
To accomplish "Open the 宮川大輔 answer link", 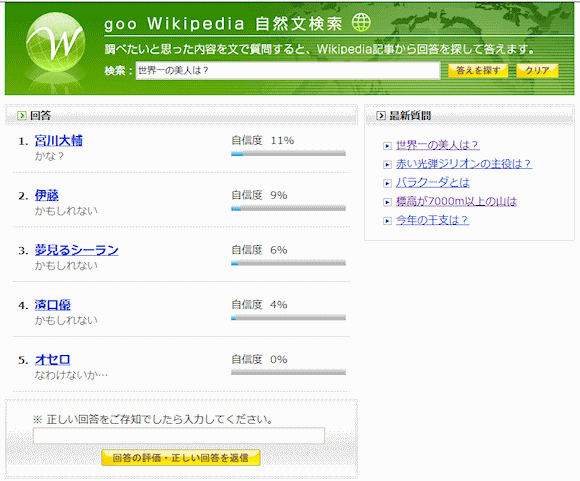I will point(58,141).
